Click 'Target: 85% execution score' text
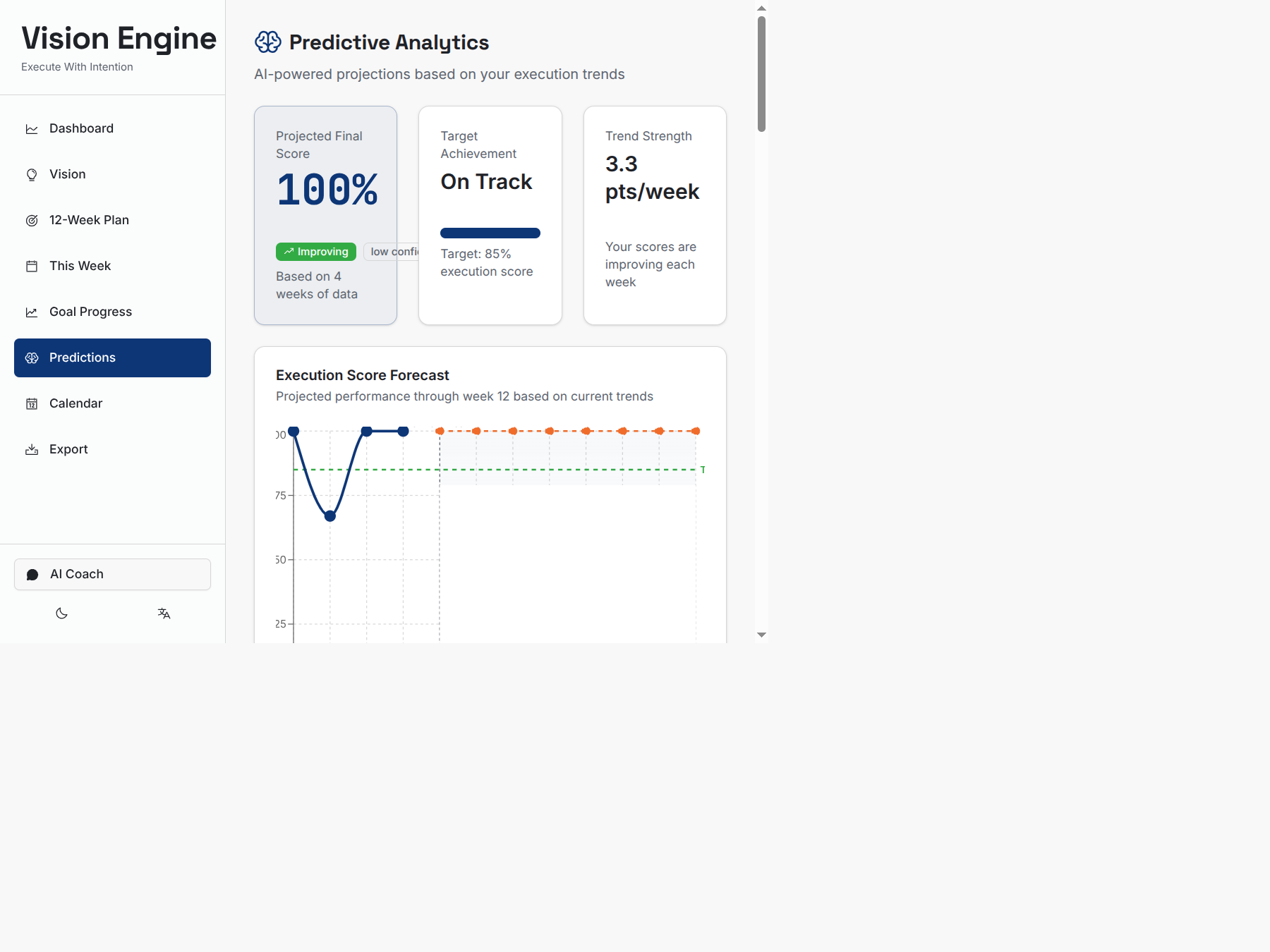The width and height of the screenshot is (1270, 952). pos(487,262)
